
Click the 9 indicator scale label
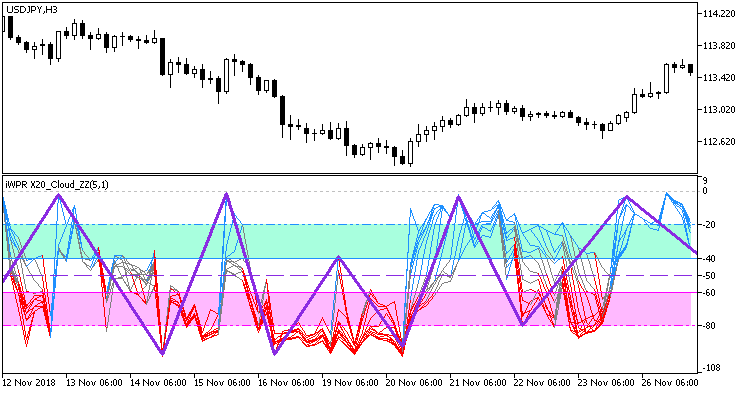705,181
